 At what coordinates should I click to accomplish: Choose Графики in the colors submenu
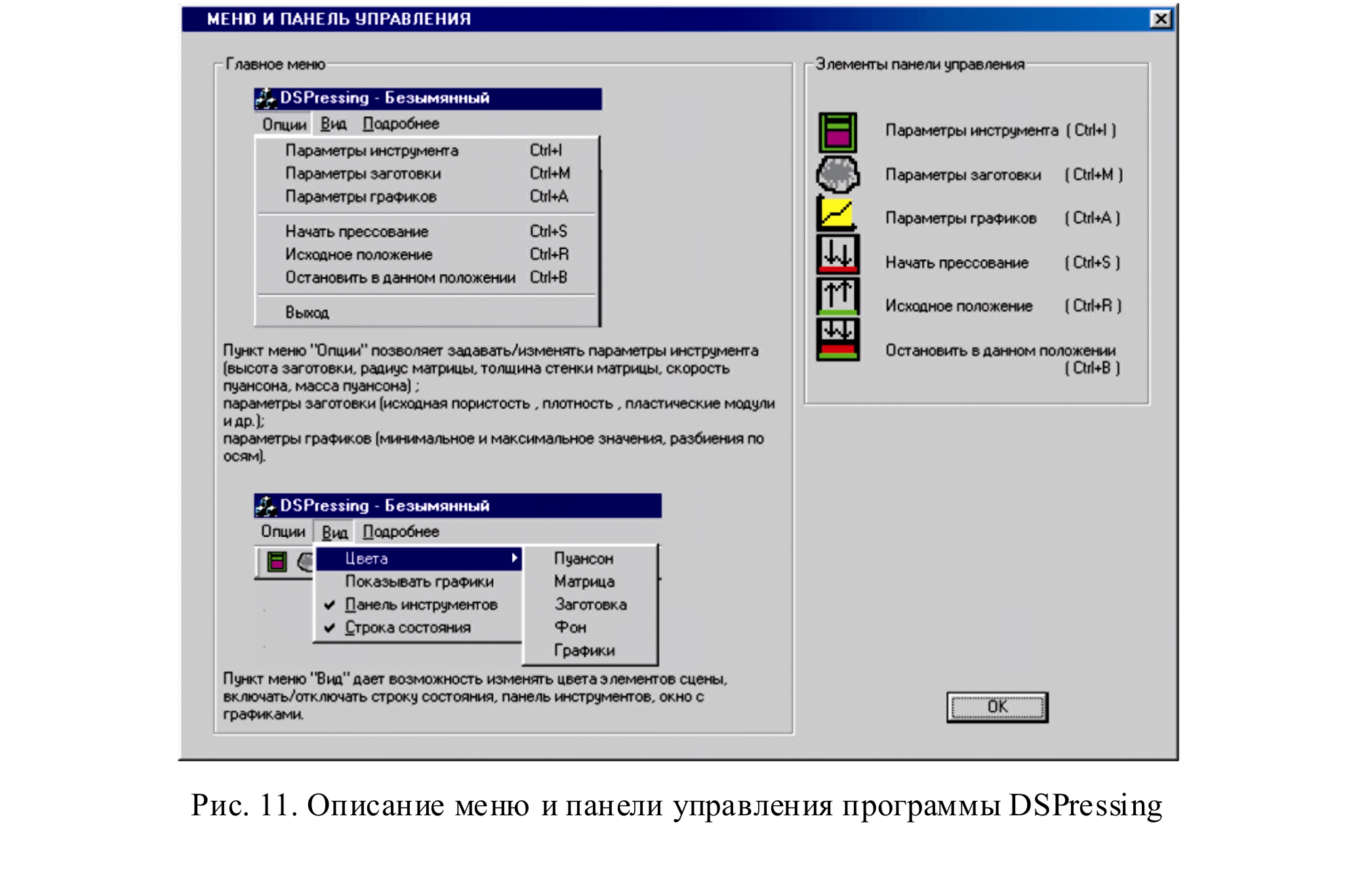[x=590, y=650]
